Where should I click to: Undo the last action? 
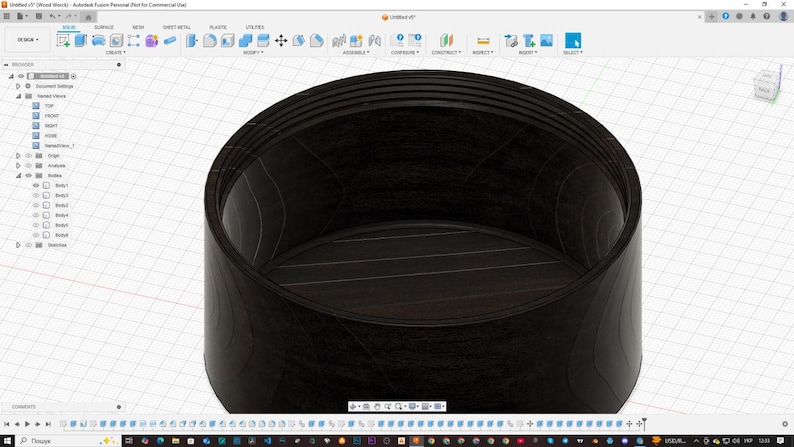coord(52,16)
